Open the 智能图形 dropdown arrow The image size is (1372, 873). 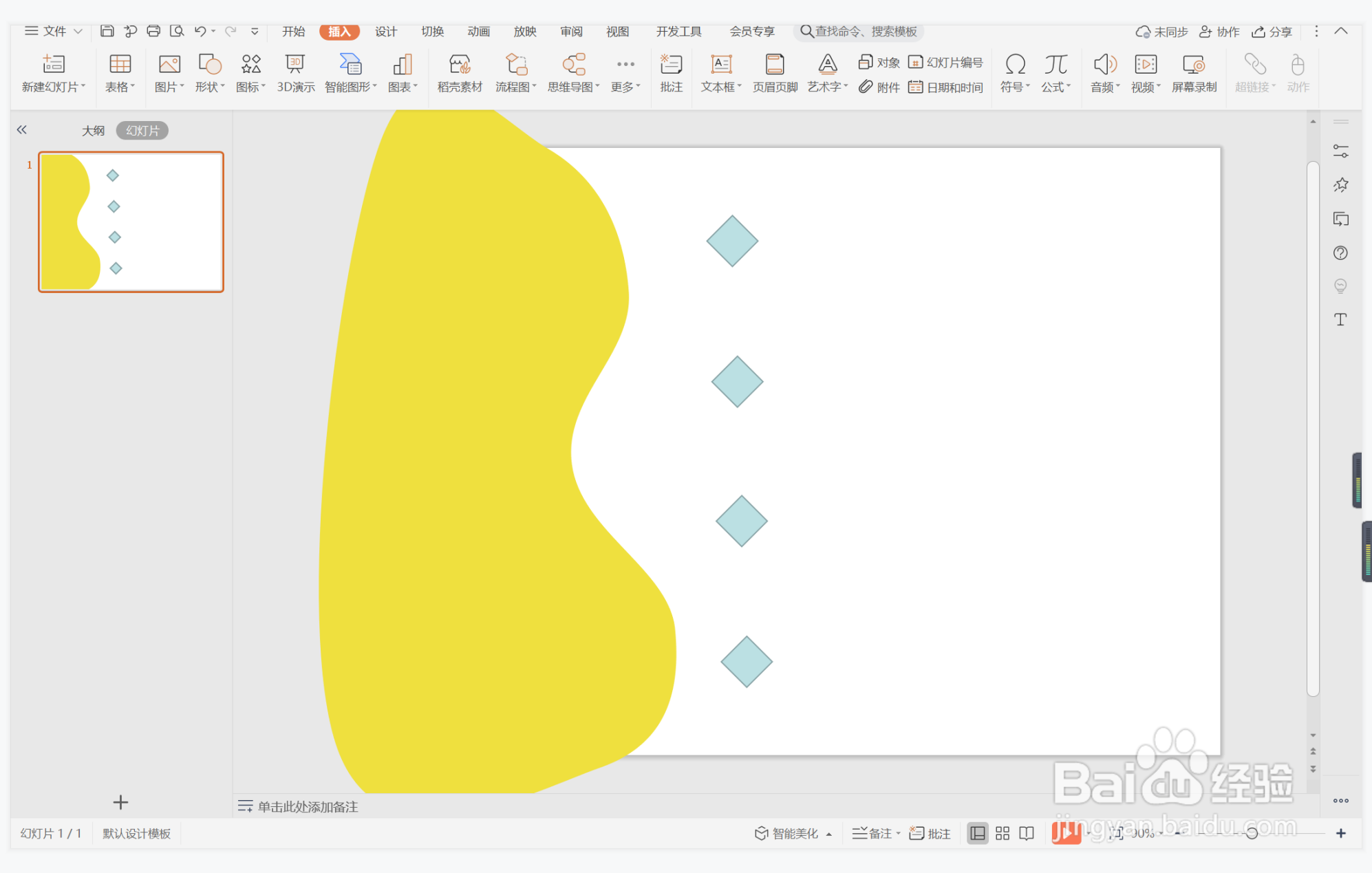point(375,87)
